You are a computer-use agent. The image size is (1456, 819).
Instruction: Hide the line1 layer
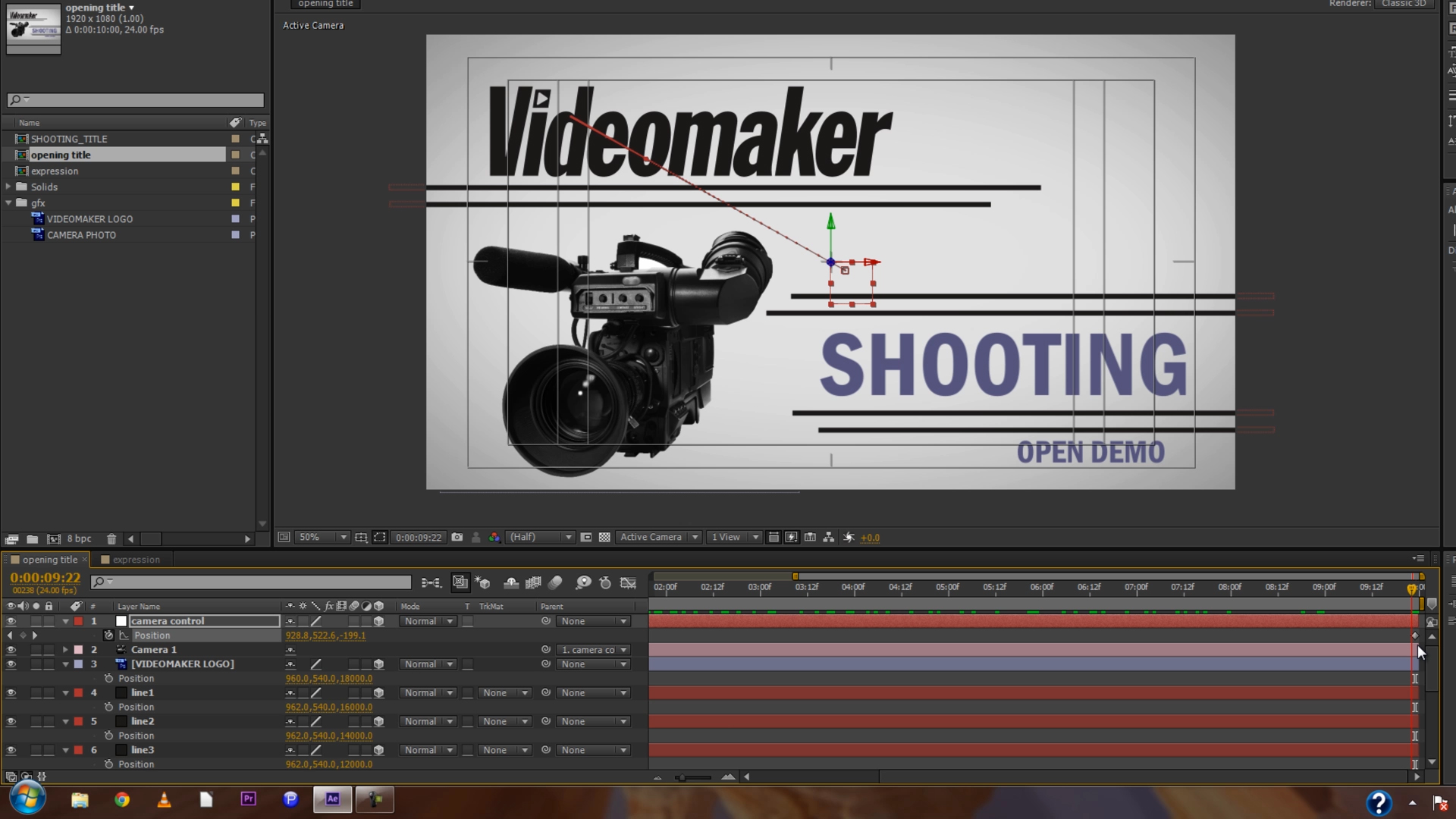coord(11,692)
